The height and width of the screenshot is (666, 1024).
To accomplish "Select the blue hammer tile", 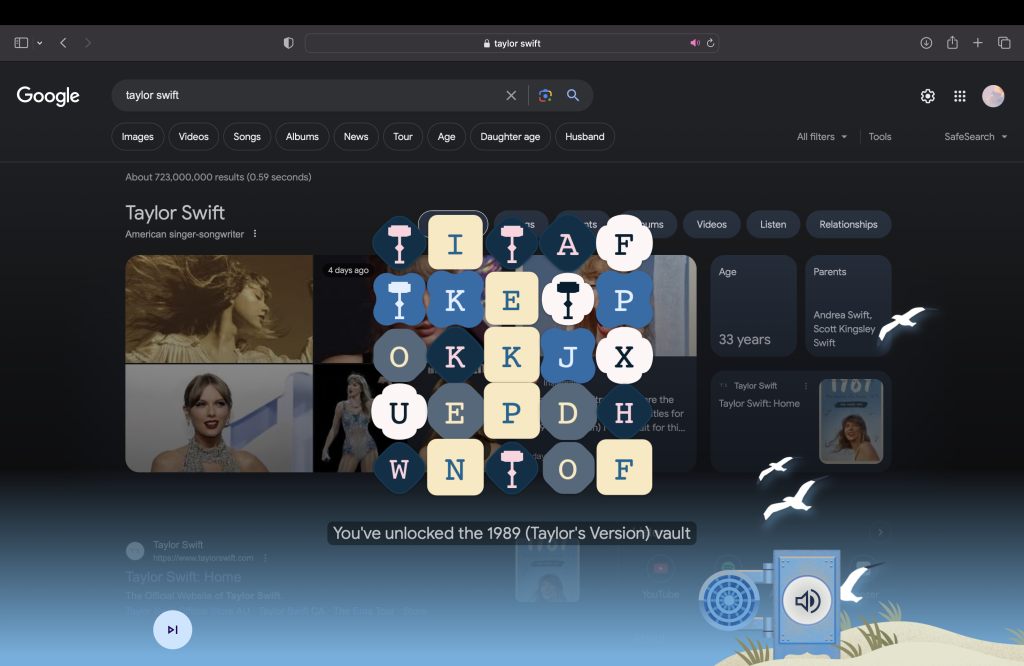I will tap(399, 300).
